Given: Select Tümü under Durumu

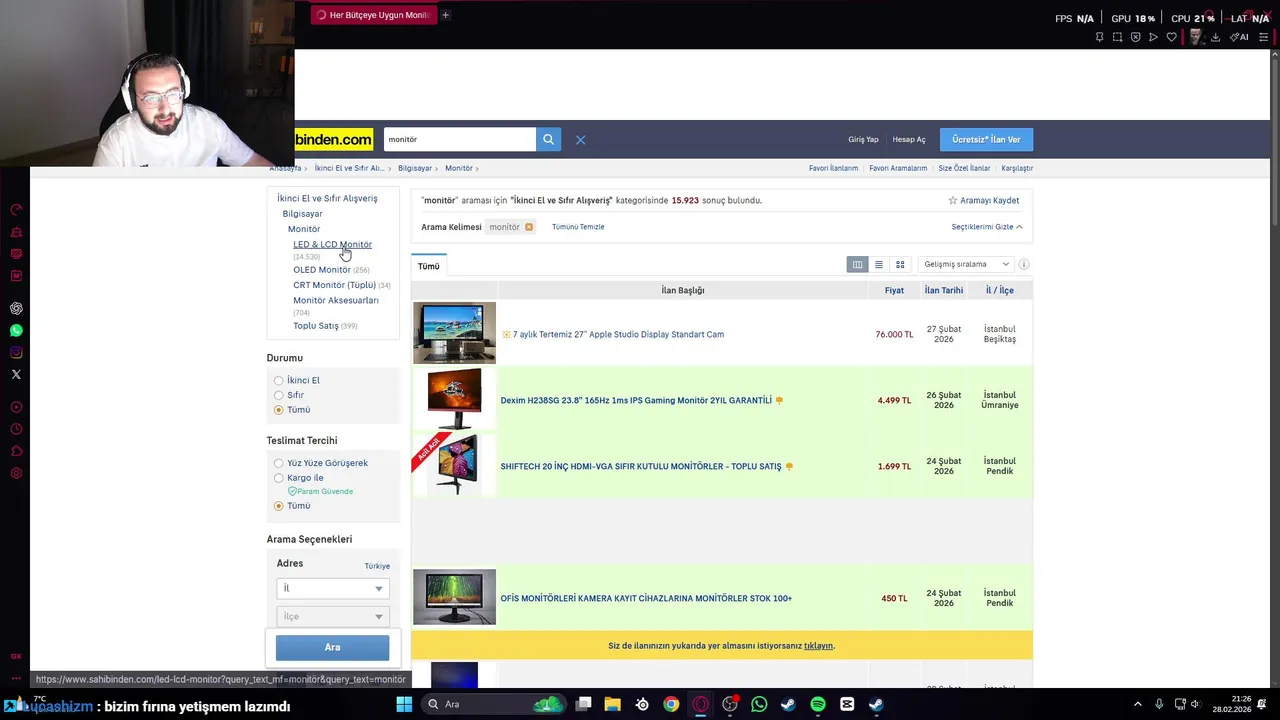Looking at the screenshot, I should [x=279, y=410].
